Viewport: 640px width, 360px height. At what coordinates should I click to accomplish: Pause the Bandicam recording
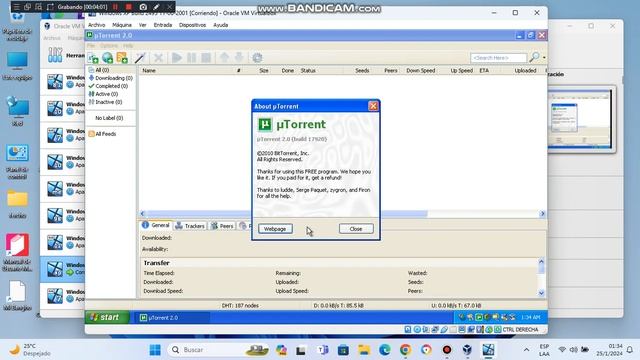(x=116, y=7)
